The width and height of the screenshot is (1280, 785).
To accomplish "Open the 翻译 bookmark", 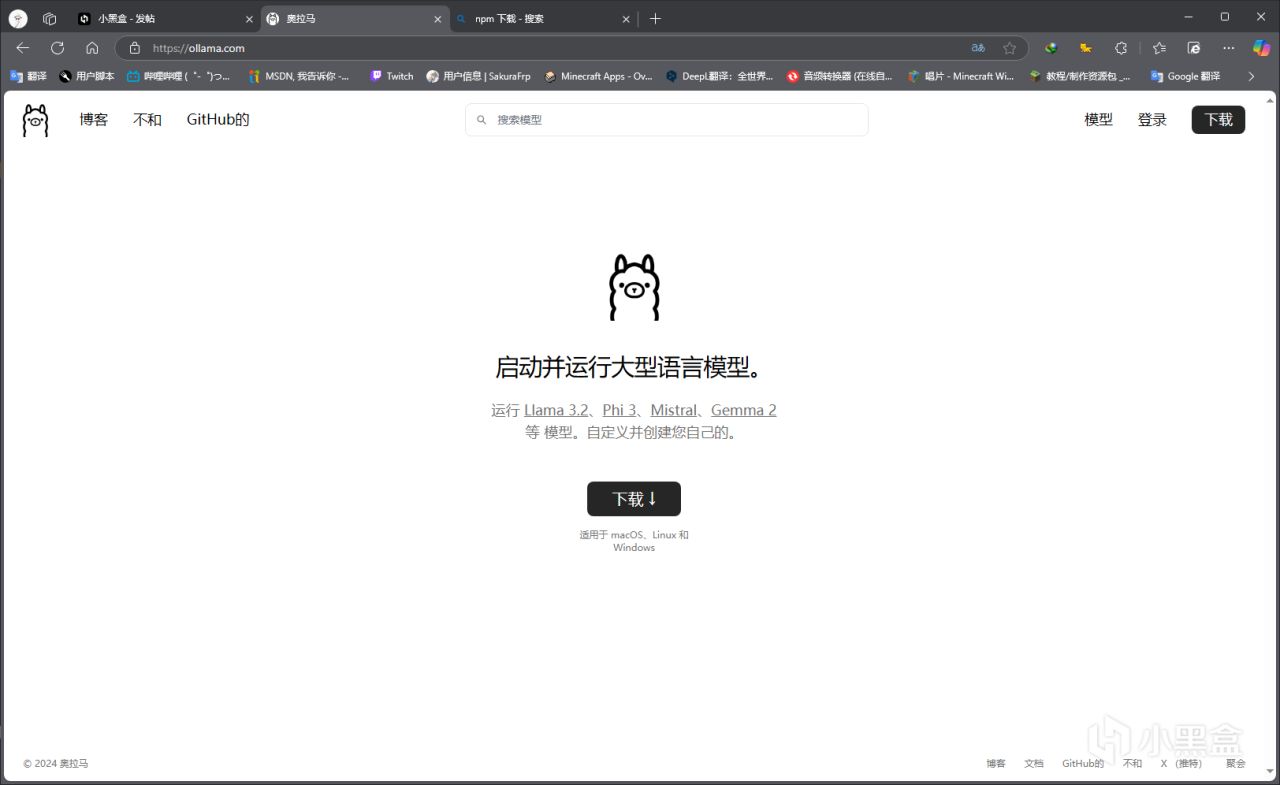I will 28,76.
